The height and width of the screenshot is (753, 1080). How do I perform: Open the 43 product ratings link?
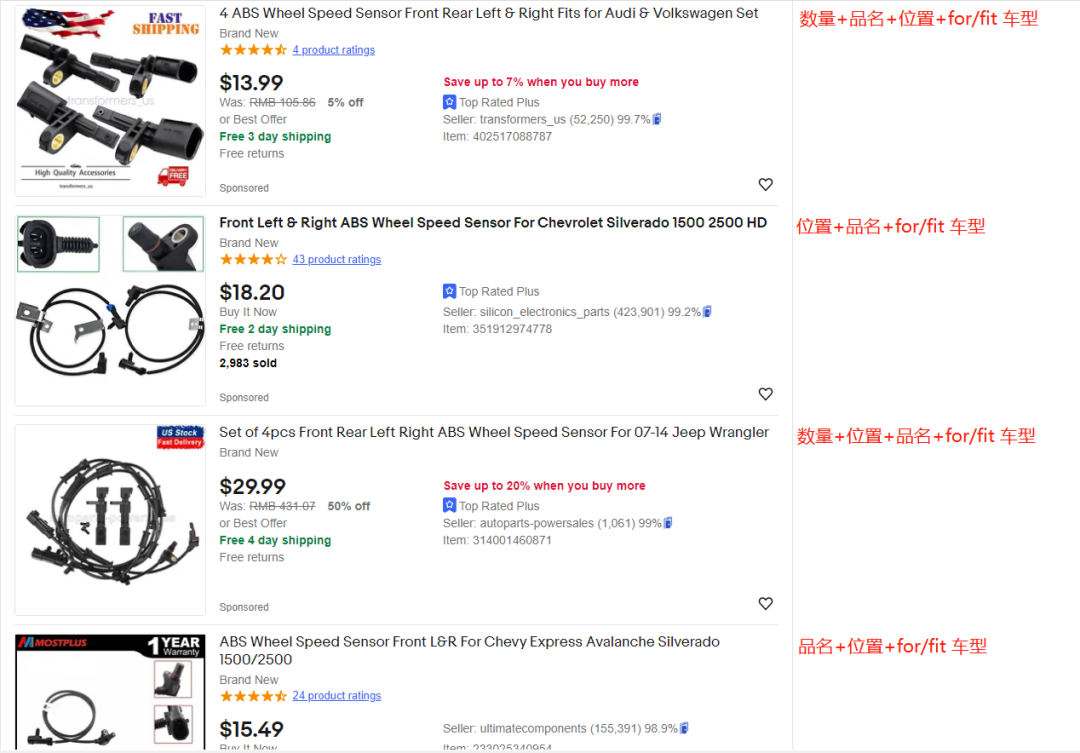337,260
